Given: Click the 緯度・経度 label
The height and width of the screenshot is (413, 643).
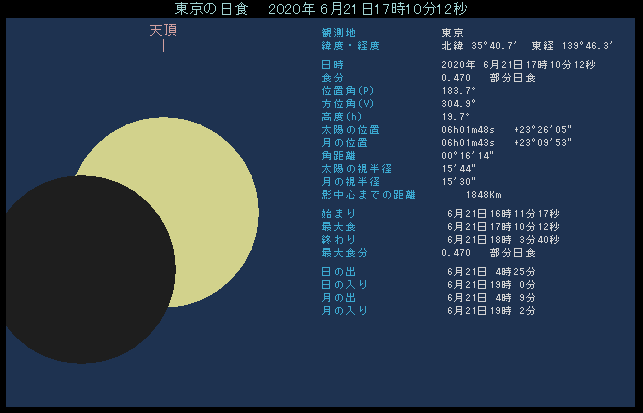Looking at the screenshot, I should click(x=344, y=46).
